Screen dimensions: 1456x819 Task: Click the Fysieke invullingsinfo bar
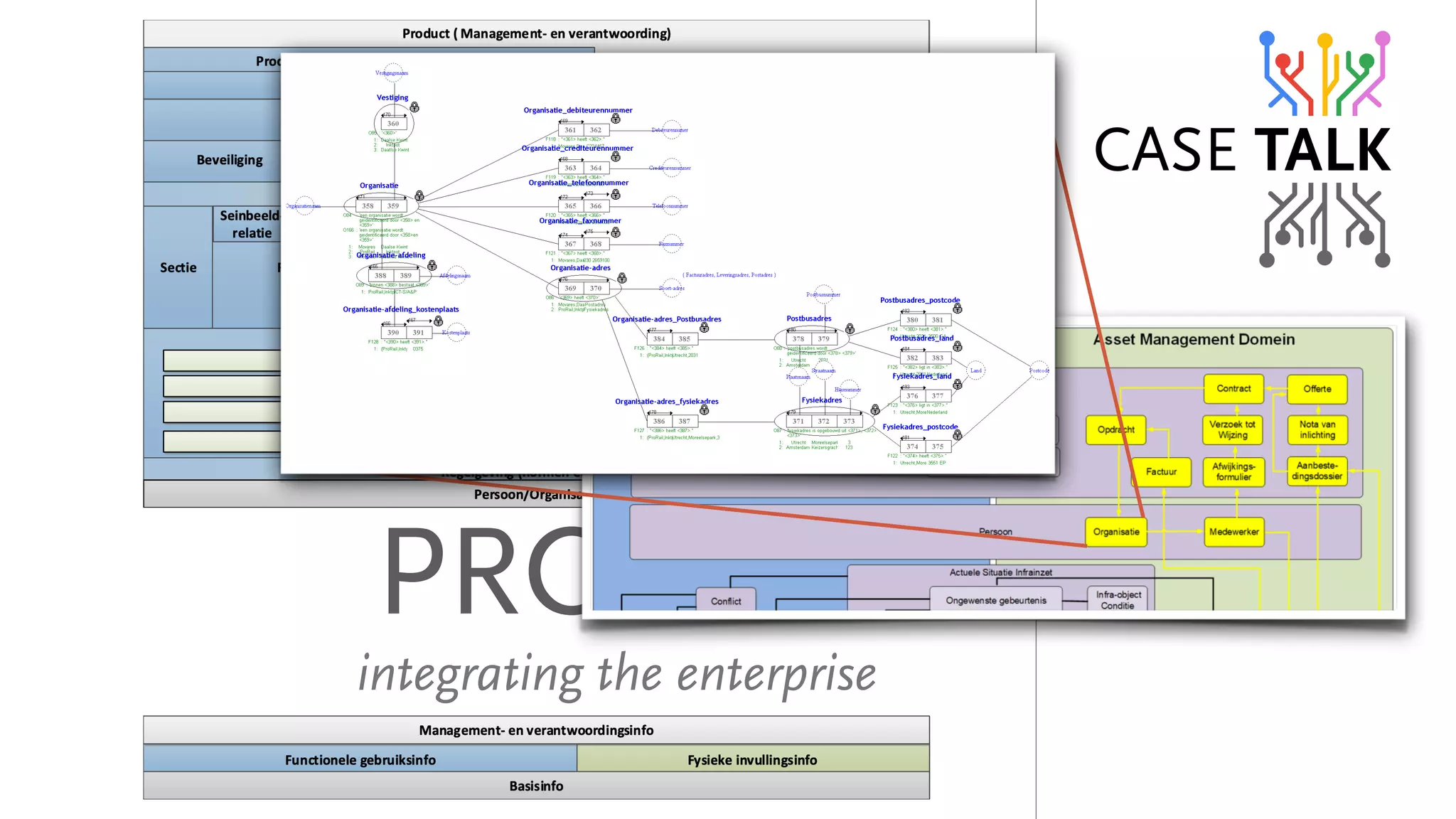[x=752, y=760]
